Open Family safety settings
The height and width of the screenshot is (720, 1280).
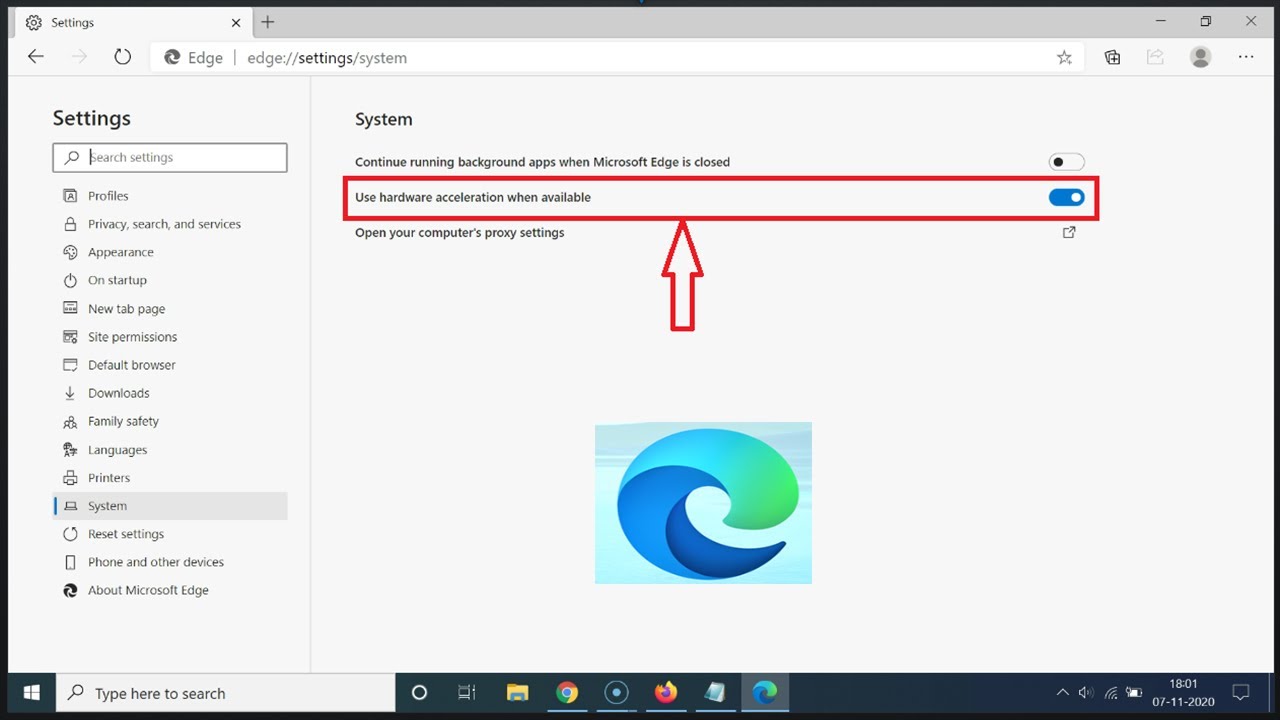[170, 421]
